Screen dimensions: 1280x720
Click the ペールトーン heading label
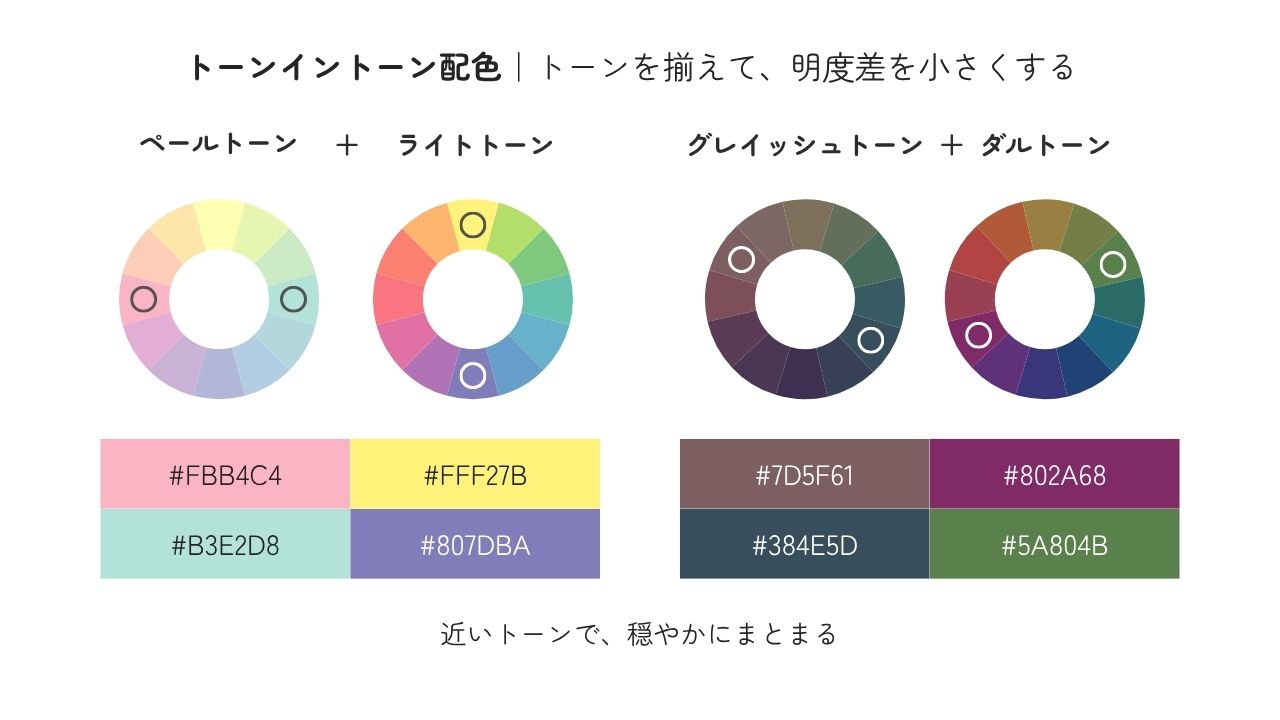[218, 144]
